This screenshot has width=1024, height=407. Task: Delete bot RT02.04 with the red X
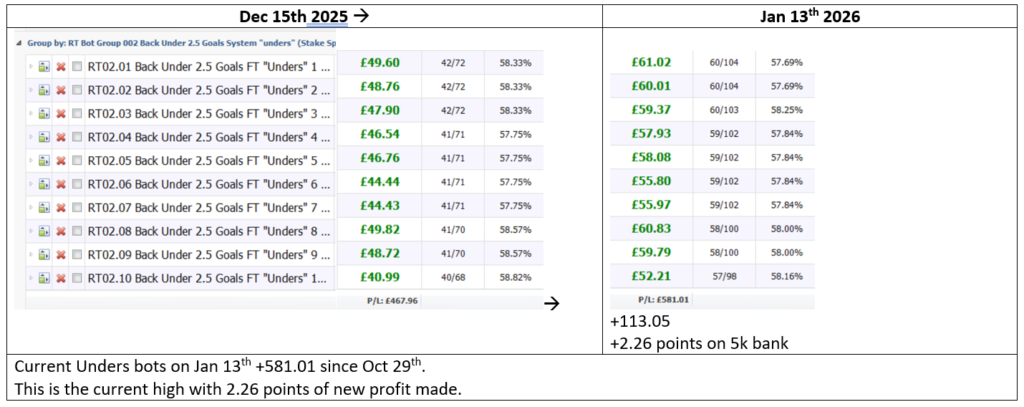click(61, 136)
